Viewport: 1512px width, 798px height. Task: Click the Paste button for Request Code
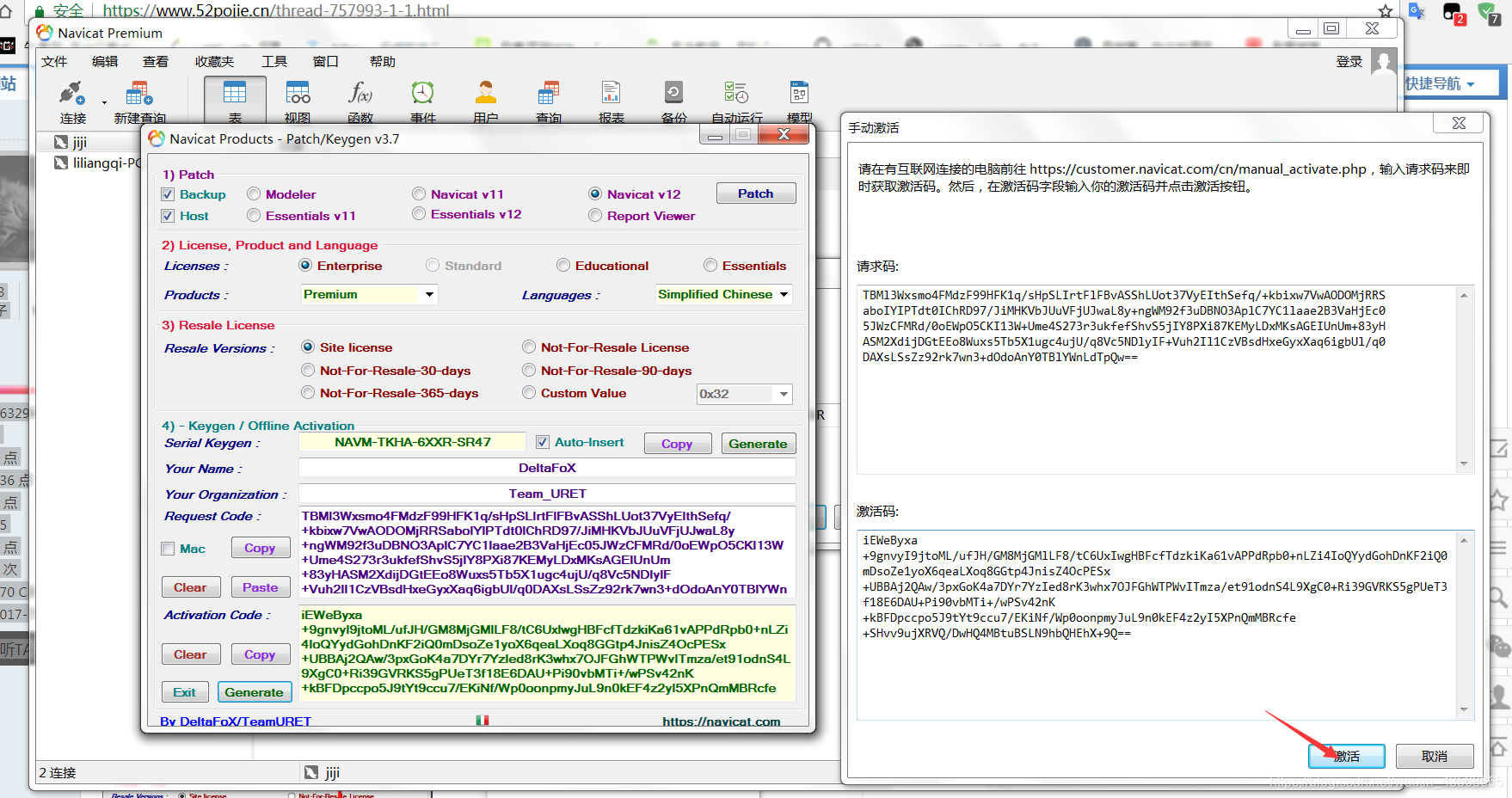tap(261, 587)
